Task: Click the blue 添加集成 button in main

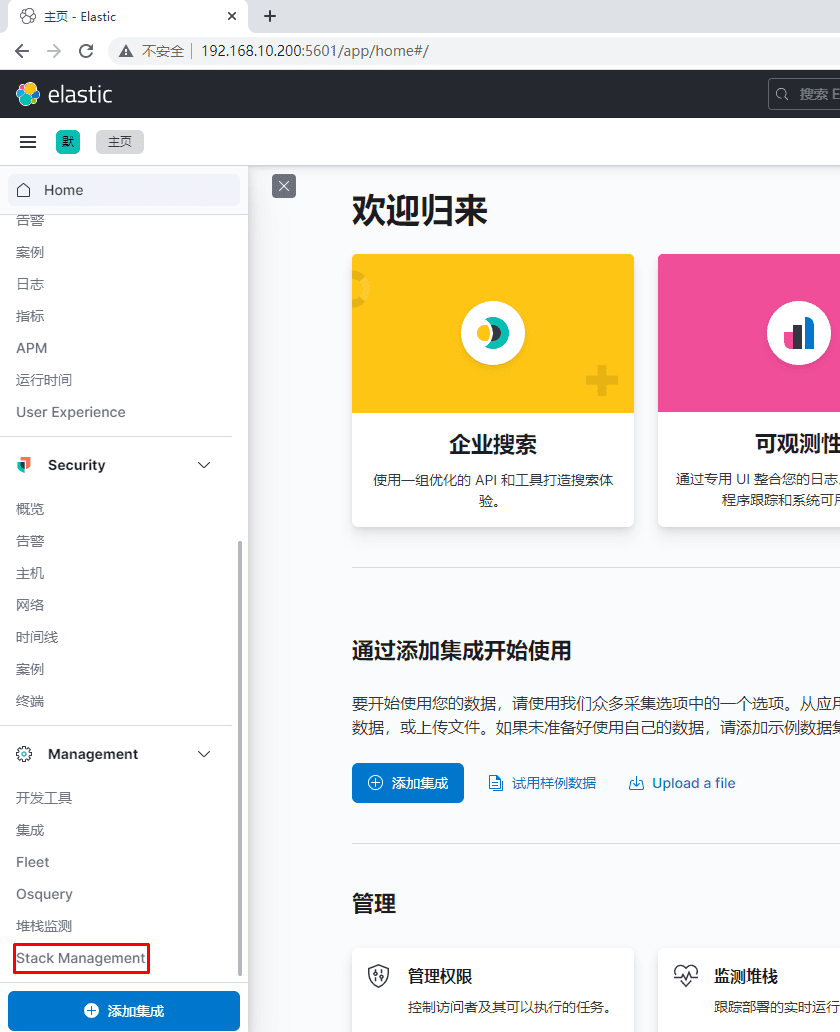Action: pos(407,783)
